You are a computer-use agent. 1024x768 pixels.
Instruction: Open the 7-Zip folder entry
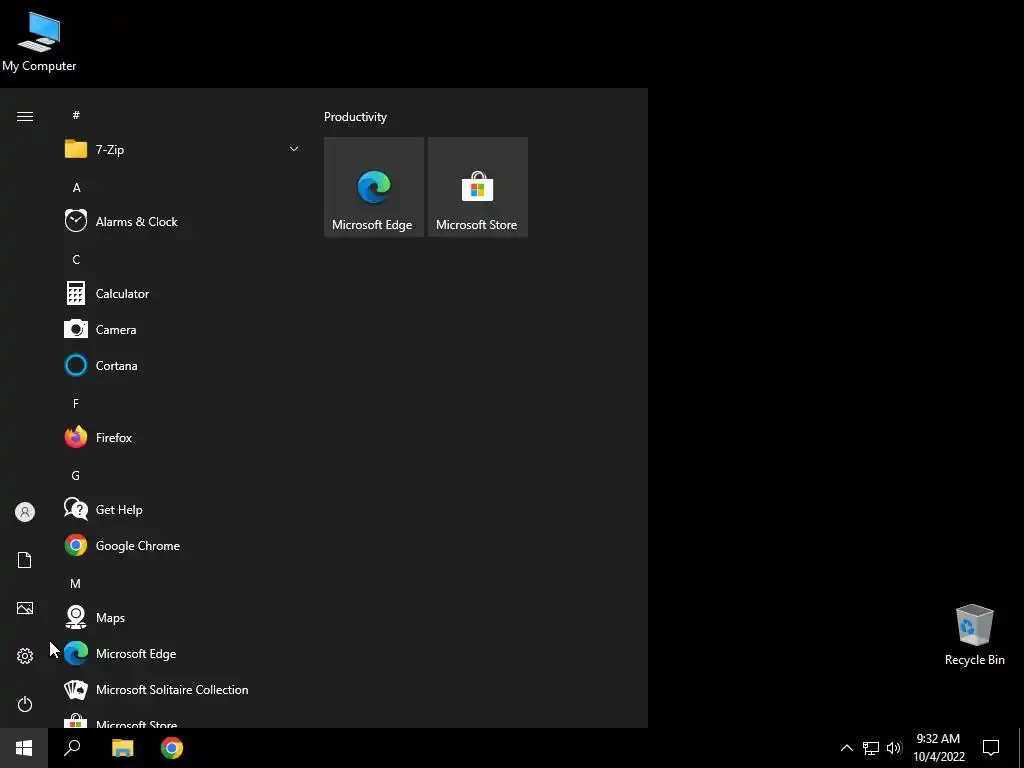(183, 150)
